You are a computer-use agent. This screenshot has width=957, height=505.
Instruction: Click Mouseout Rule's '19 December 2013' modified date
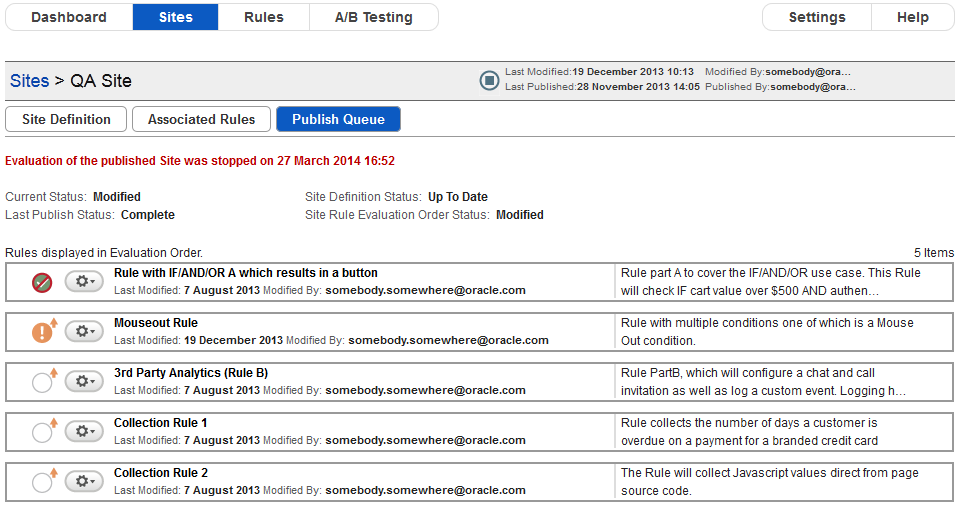(233, 340)
